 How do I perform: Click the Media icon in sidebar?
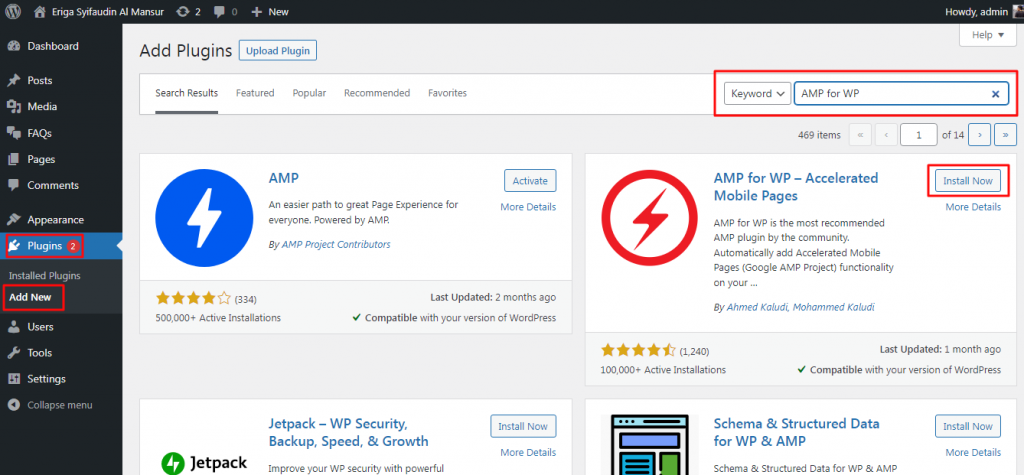pos(14,107)
